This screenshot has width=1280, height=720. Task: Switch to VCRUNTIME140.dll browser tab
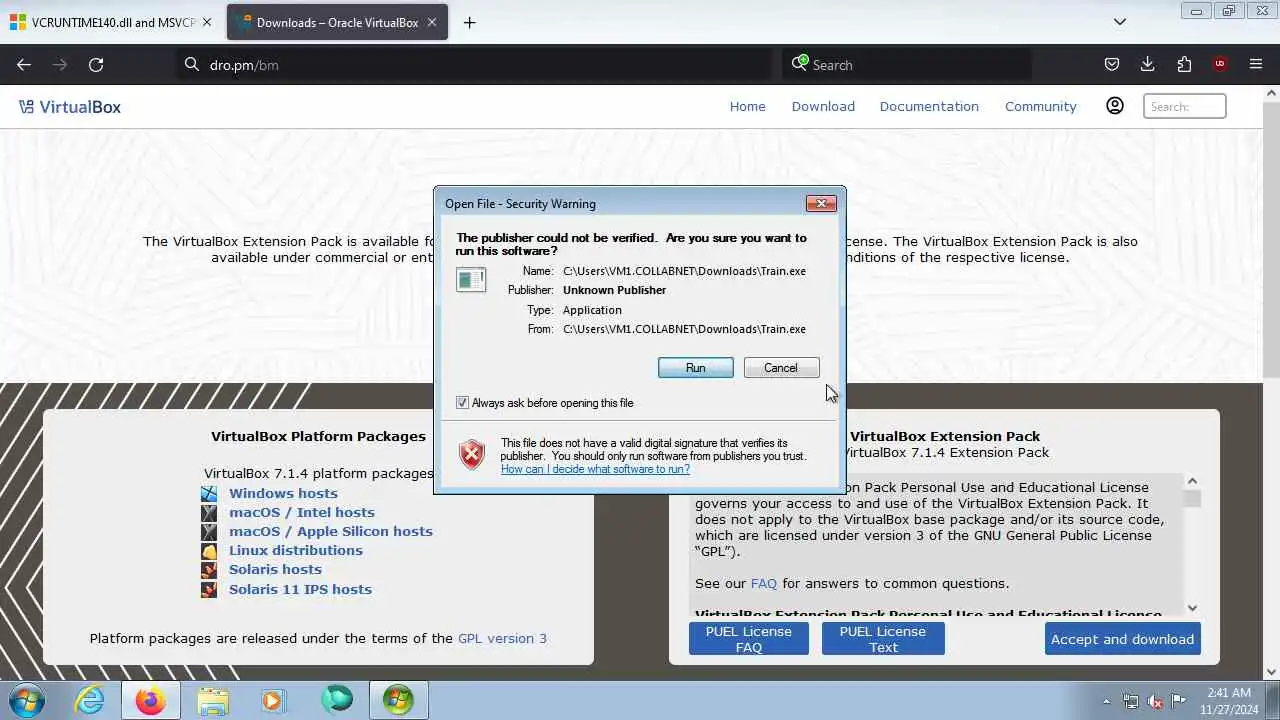[112, 22]
